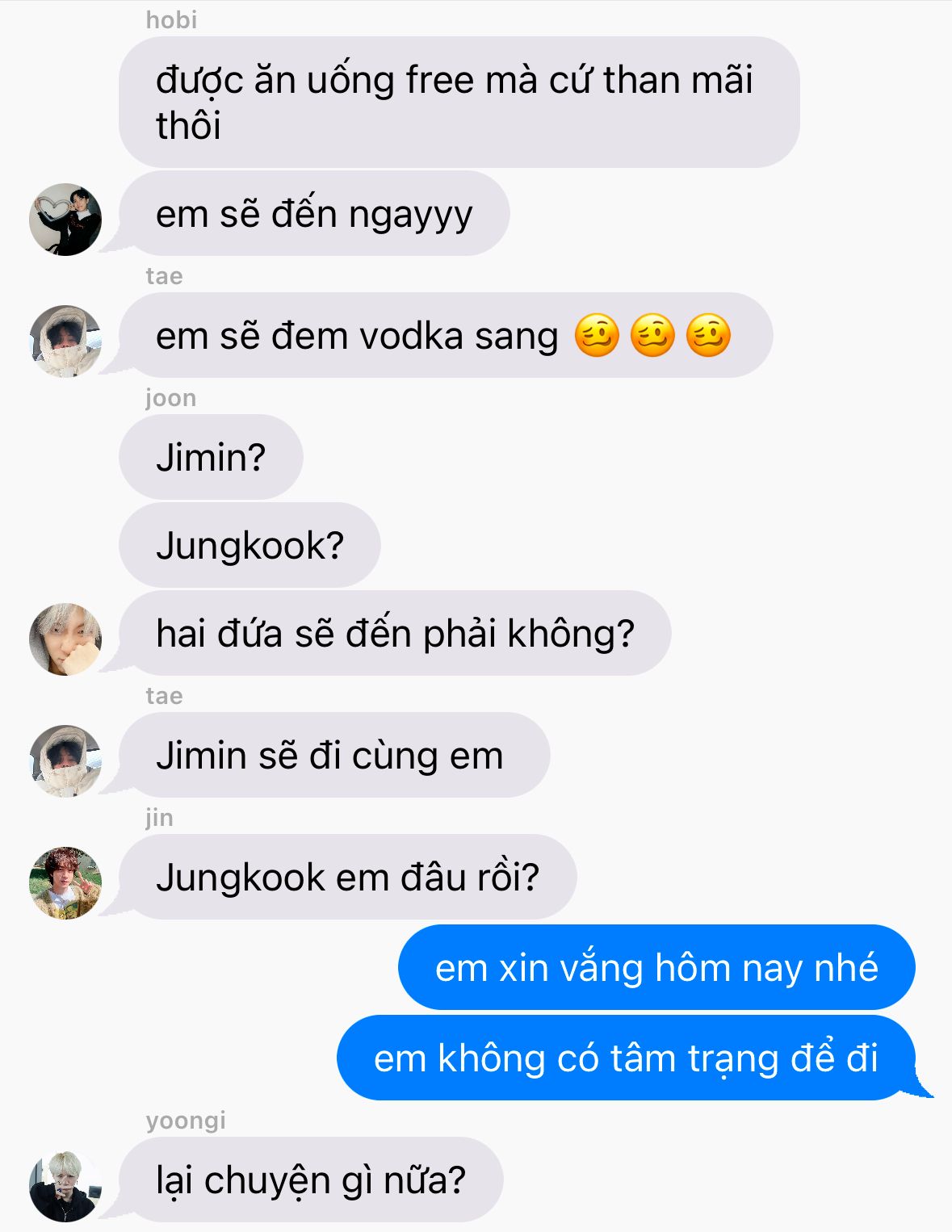
Task: Select 'Jungkook em đâu rồi?' message
Action: (348, 878)
